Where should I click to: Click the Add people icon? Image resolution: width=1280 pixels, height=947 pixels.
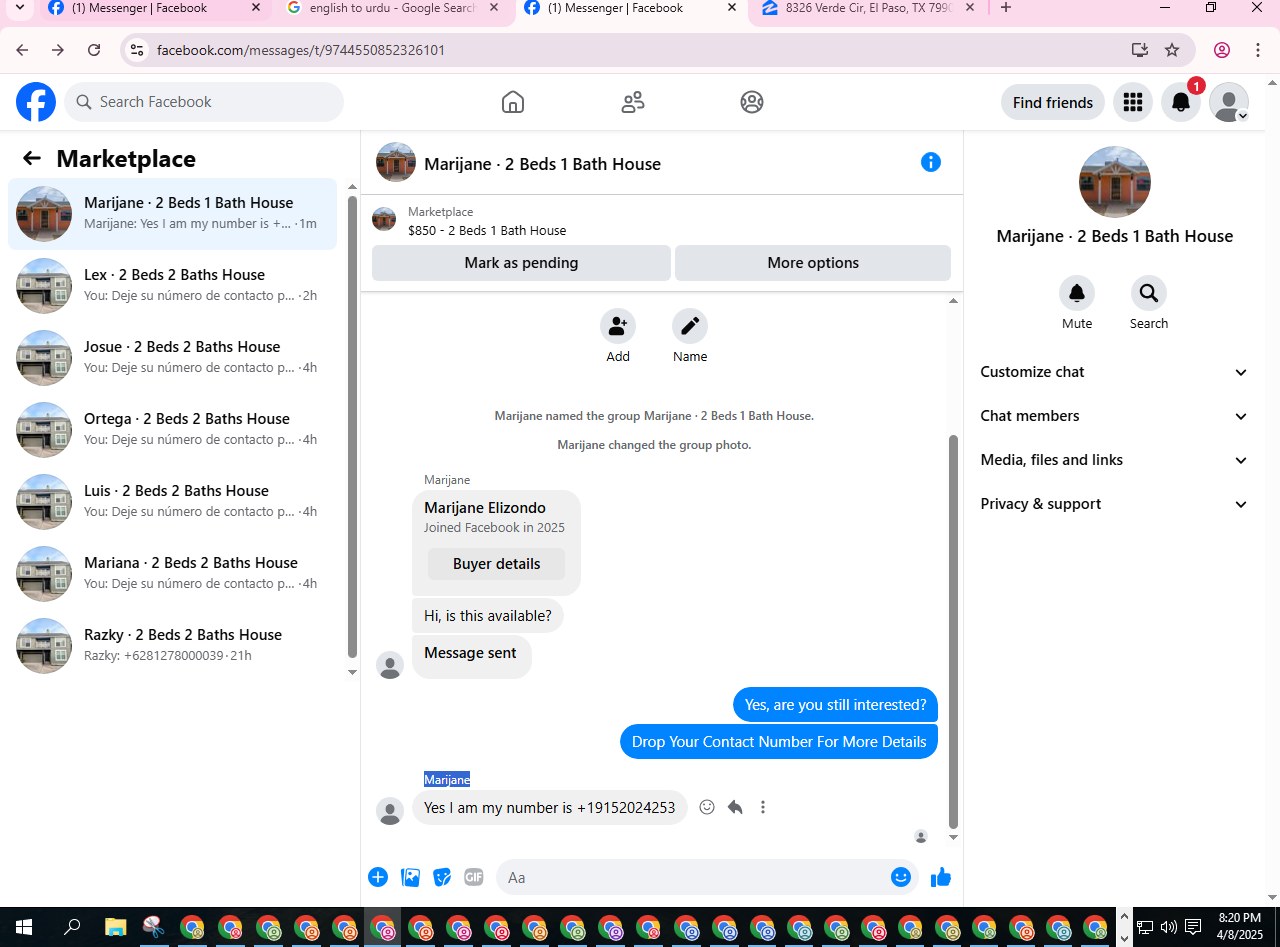(618, 326)
